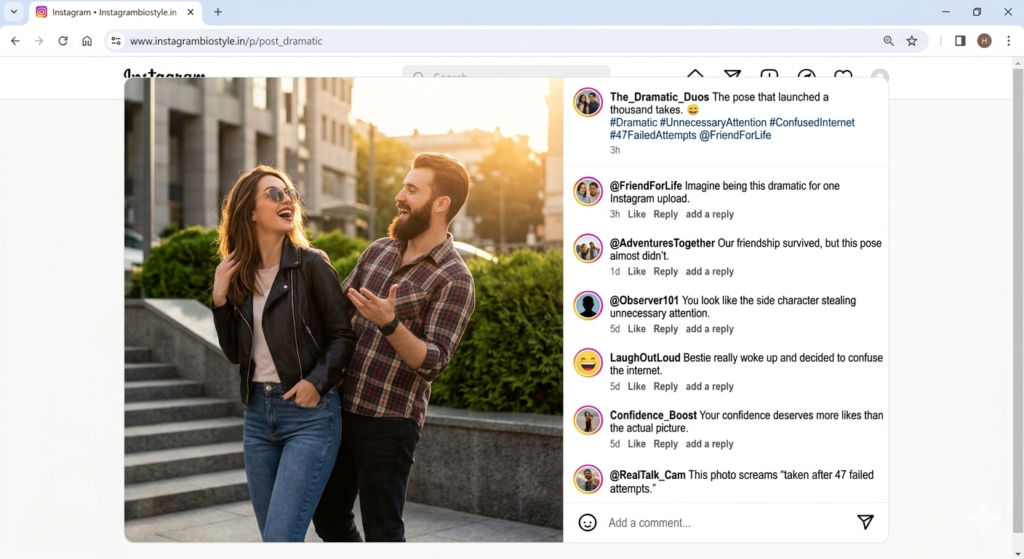Open @FriendForLife commenter avatar

pos(588,191)
